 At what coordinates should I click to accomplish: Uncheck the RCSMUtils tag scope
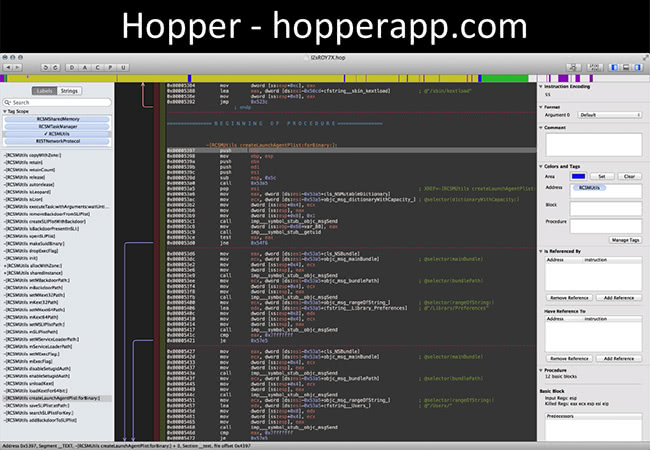58,134
